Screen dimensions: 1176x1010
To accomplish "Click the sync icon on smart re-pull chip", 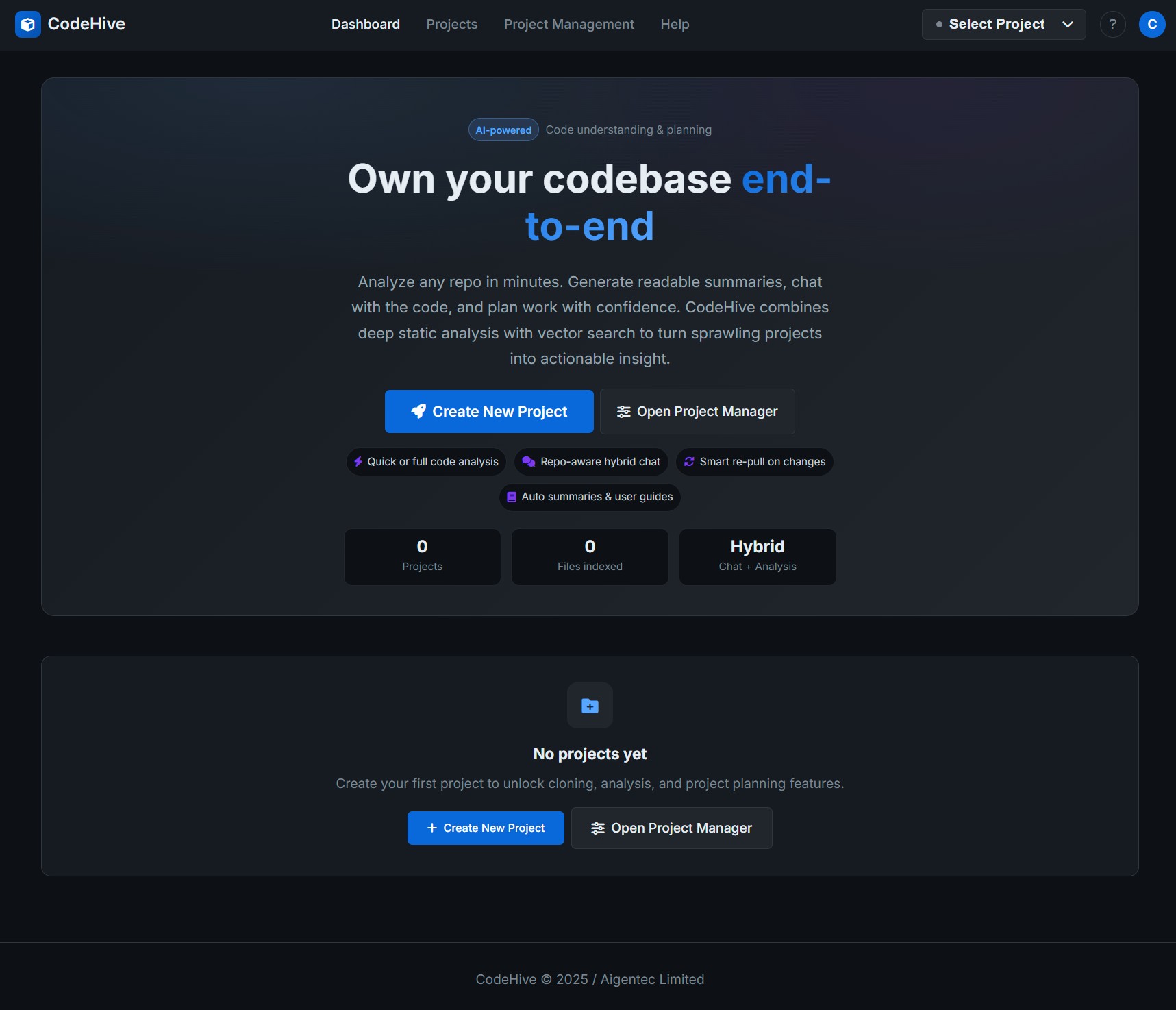I will 689,462.
